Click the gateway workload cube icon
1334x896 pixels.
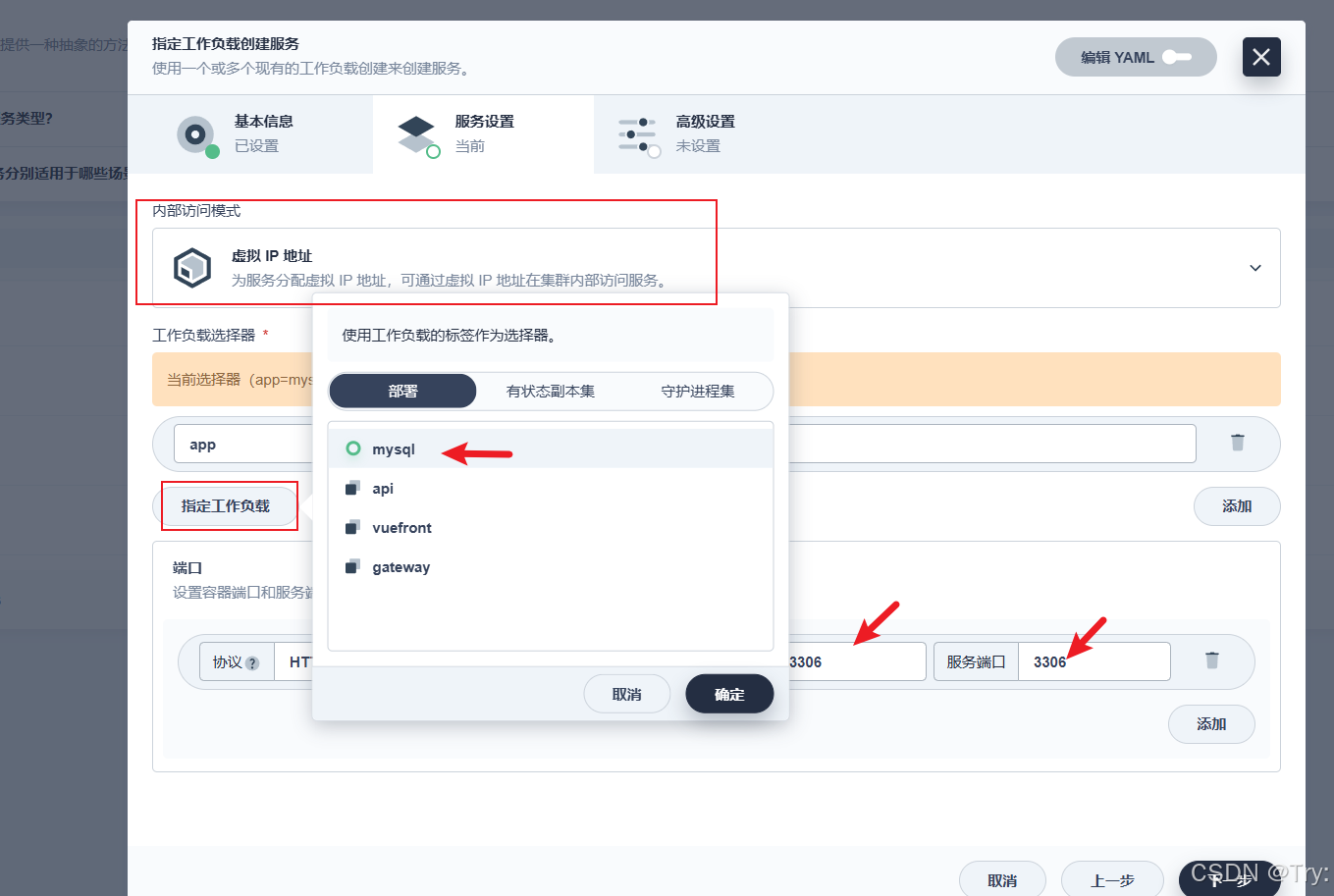click(x=353, y=566)
